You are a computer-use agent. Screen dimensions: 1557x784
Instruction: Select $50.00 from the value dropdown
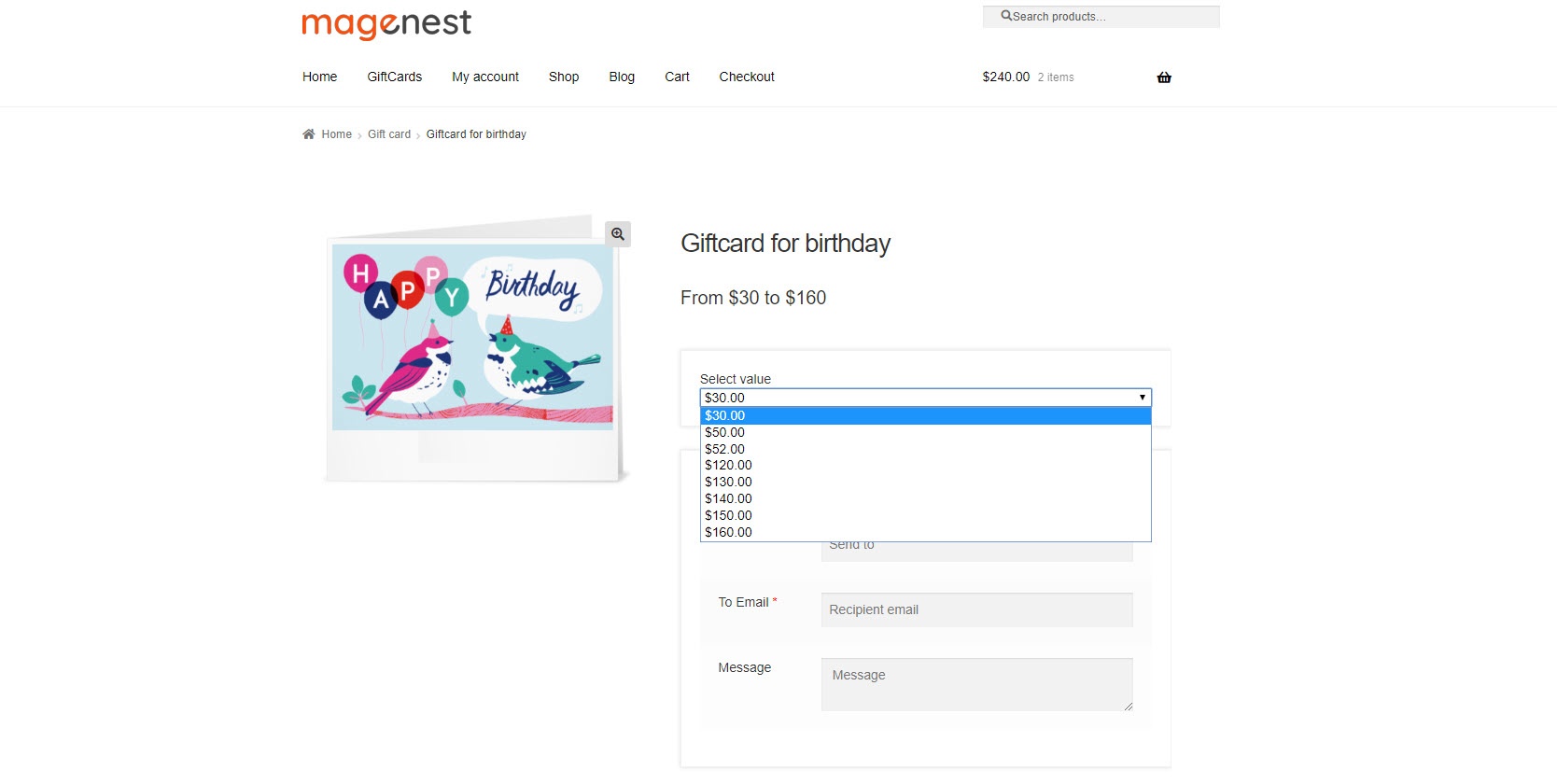coord(725,432)
